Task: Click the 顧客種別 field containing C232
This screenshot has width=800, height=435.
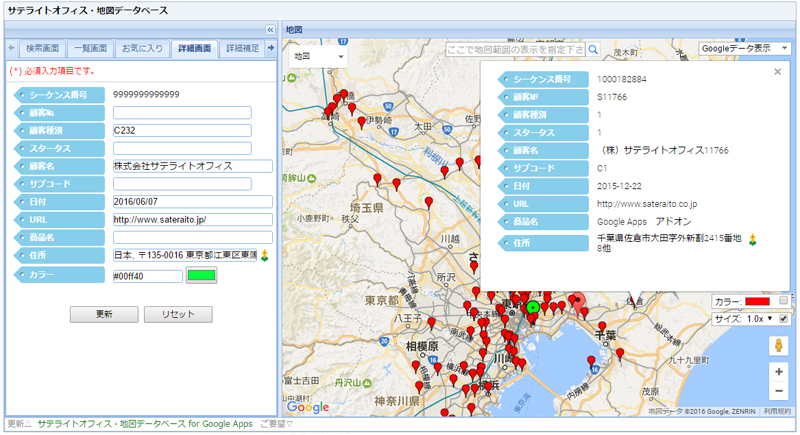Action: click(x=182, y=131)
